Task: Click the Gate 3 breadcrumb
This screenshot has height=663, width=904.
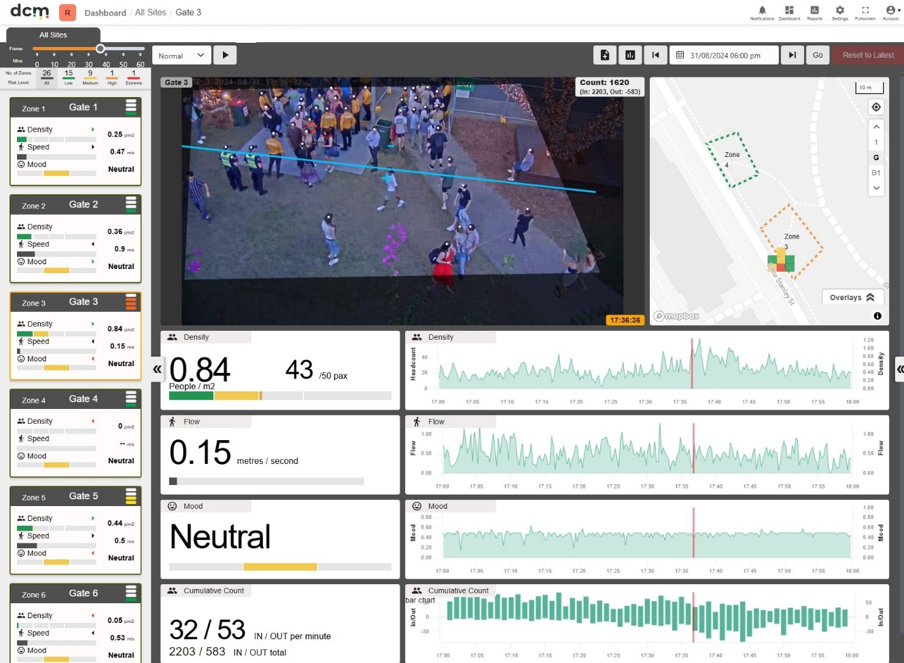Action: click(x=189, y=13)
